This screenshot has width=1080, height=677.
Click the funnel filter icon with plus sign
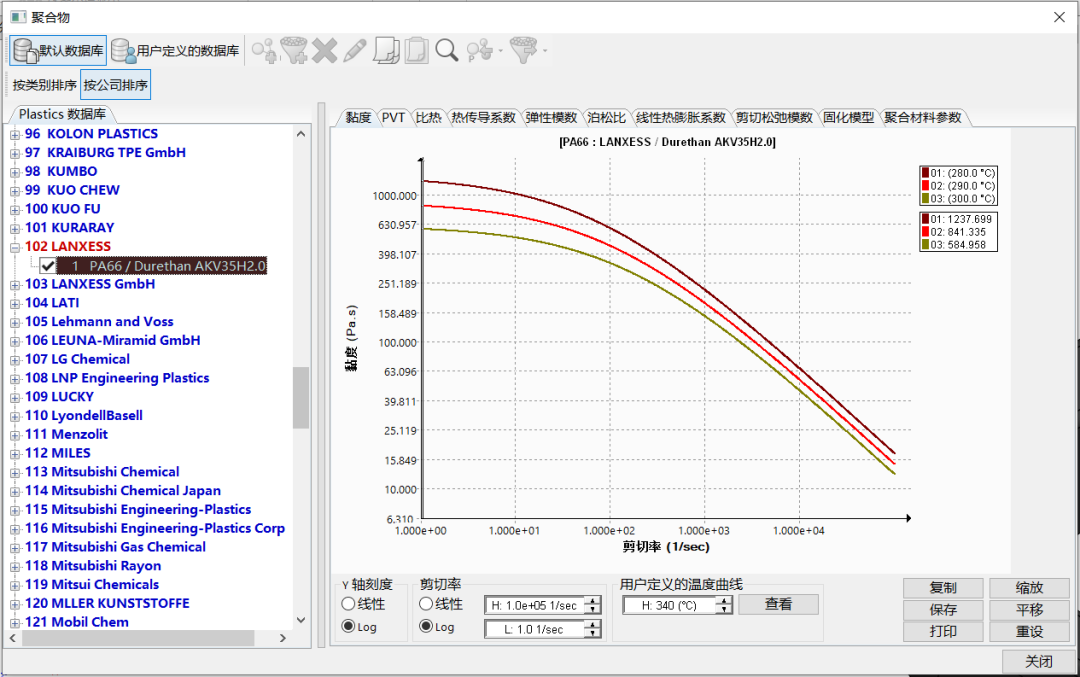pyautogui.click(x=293, y=50)
